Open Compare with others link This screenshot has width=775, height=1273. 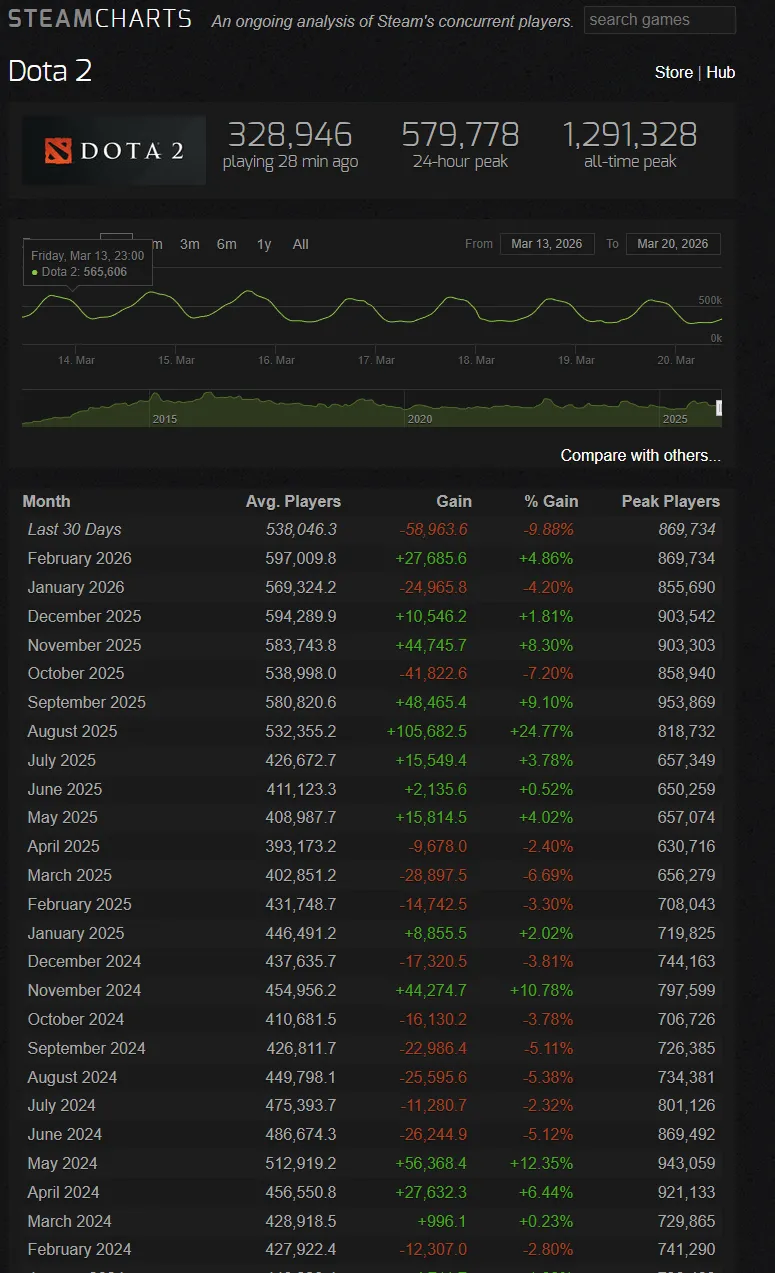641,455
